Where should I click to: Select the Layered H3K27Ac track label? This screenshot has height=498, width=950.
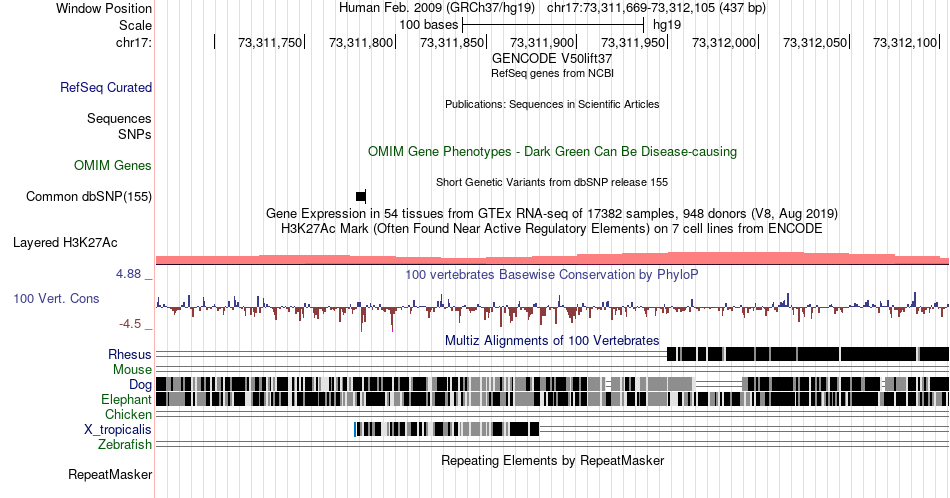pyautogui.click(x=65, y=242)
